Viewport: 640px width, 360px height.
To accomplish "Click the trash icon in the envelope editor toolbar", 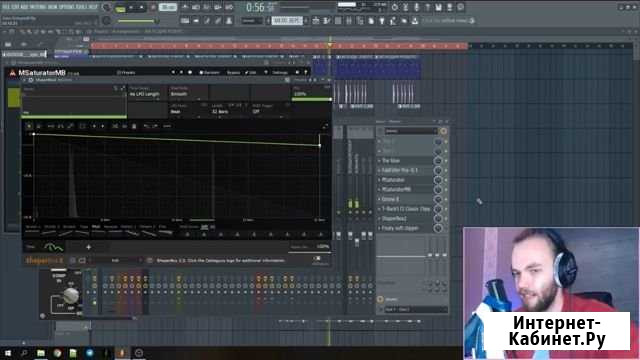I will click(134, 126).
